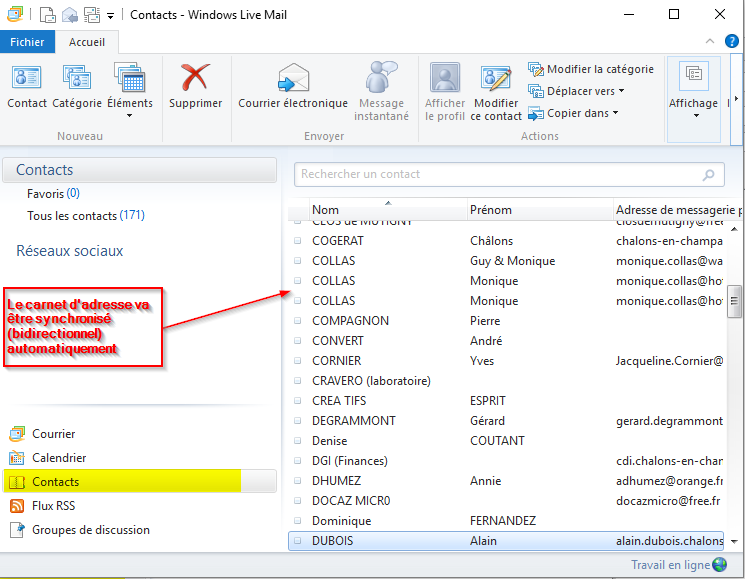
Task: Tick the checkbox for COLLAS Guy & Monique
Action: point(297,261)
